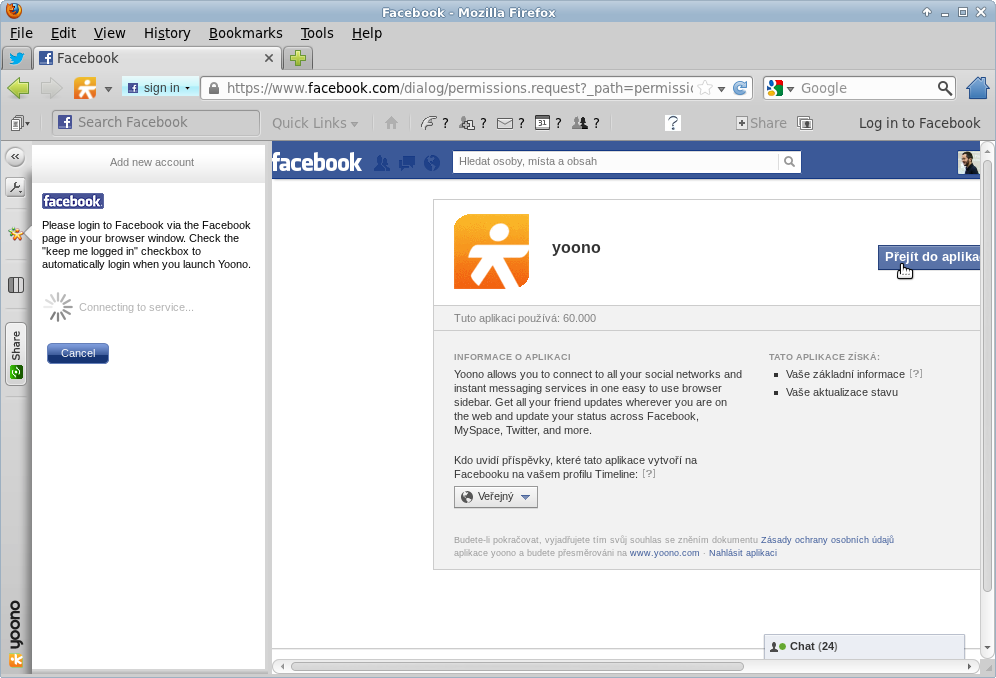This screenshot has width=996, height=678.
Task: Collapse the Yoono sidebar
Action: coord(15,156)
